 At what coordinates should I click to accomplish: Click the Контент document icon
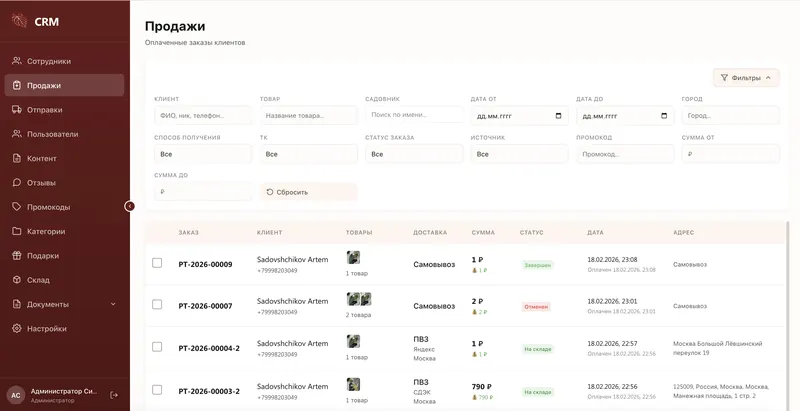click(17, 158)
